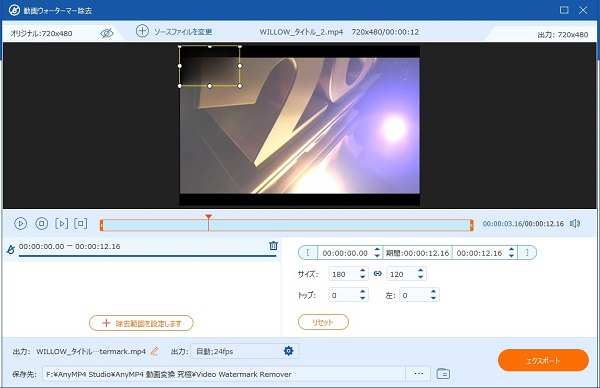600x388 pixels.
Task: Maximize the watermark remover window
Action: tap(564, 10)
